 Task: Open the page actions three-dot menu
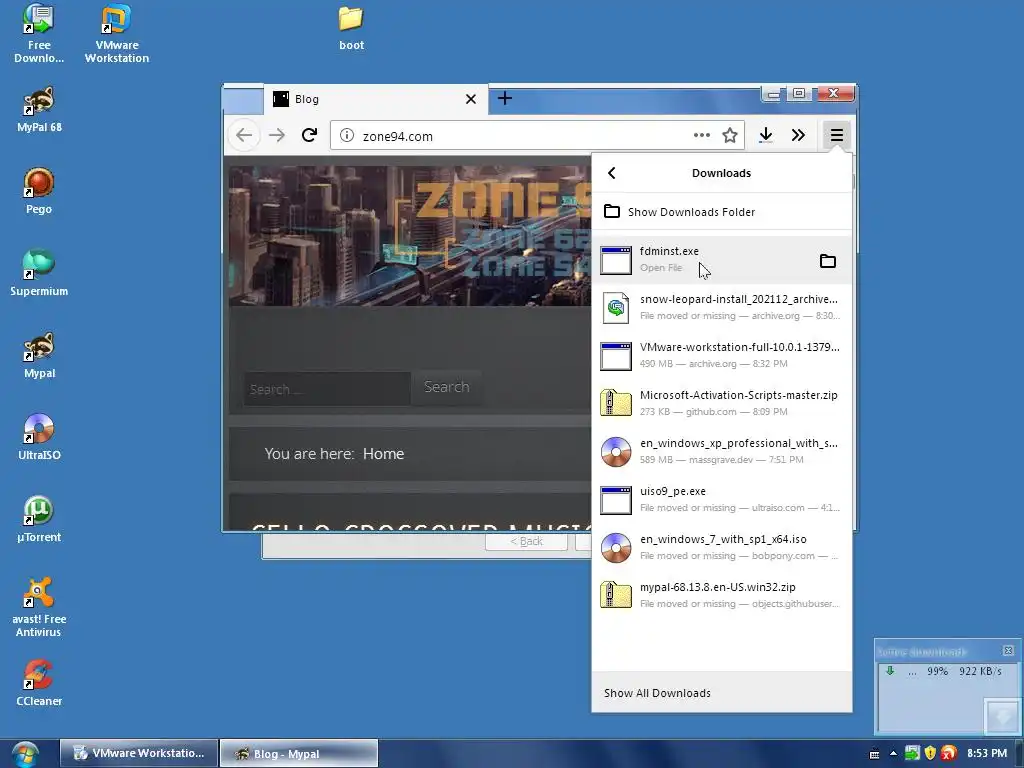point(701,135)
